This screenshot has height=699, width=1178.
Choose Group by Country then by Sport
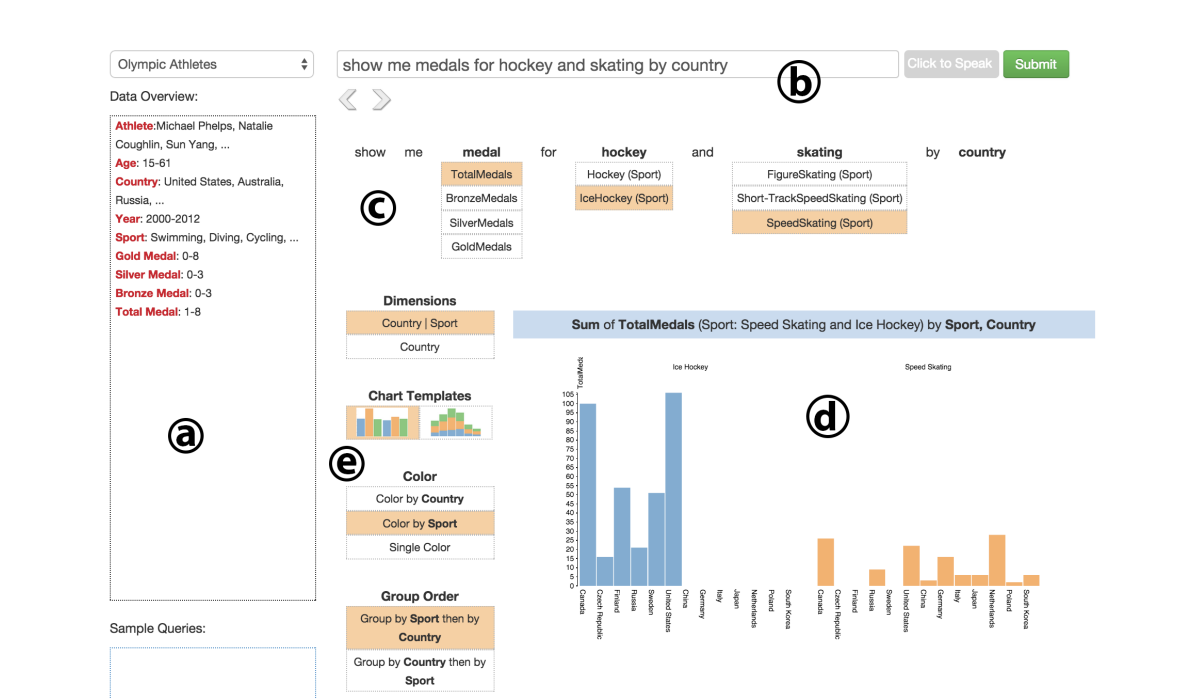[420, 671]
